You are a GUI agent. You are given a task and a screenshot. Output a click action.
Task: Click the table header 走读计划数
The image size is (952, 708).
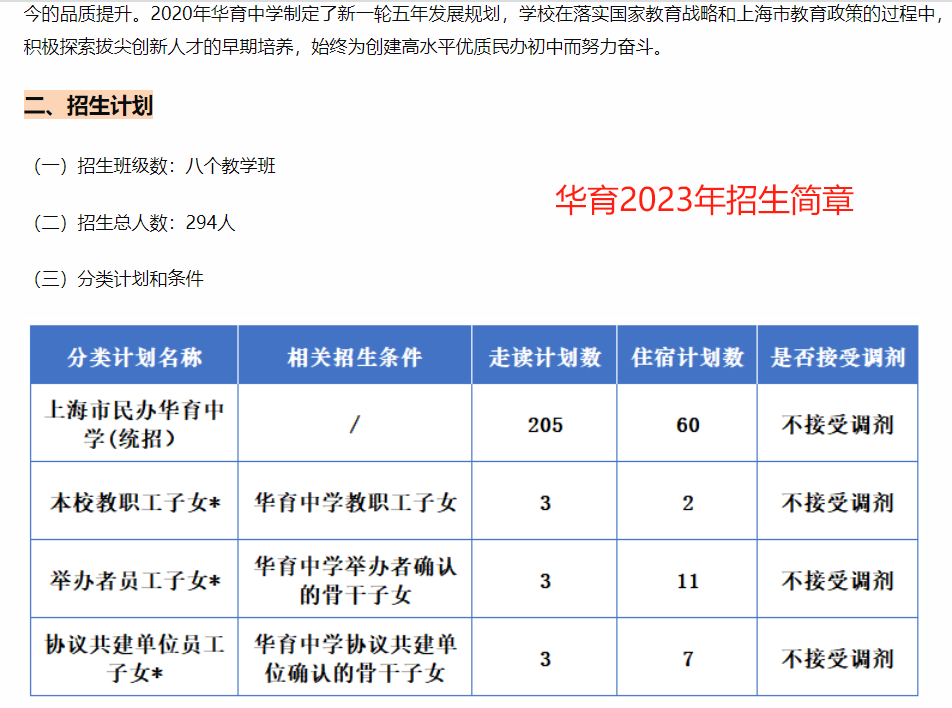click(x=545, y=356)
